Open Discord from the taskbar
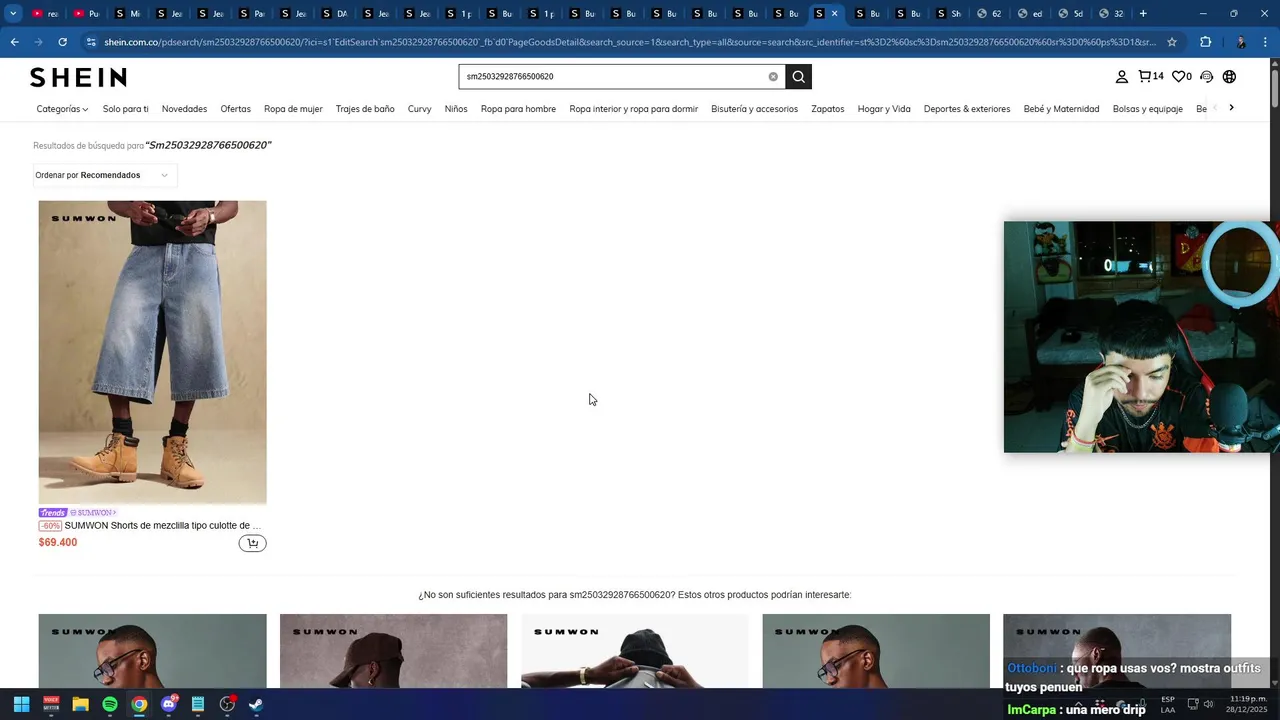Image resolution: width=1280 pixels, height=720 pixels. tap(169, 704)
